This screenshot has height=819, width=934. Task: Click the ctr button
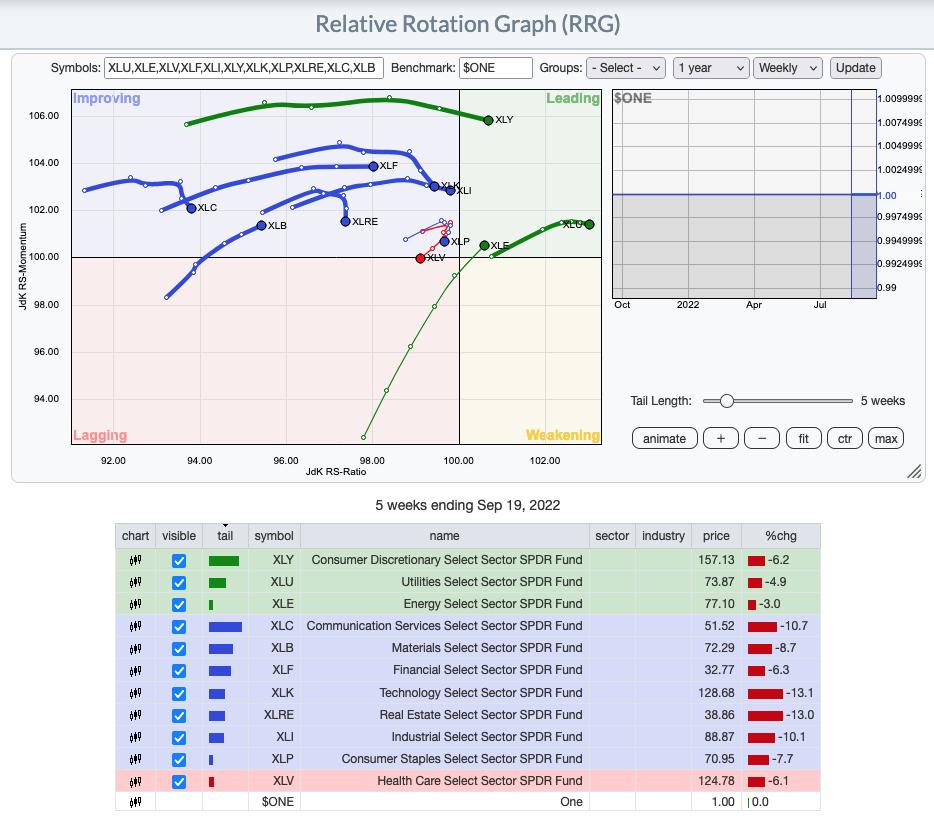tap(845, 439)
